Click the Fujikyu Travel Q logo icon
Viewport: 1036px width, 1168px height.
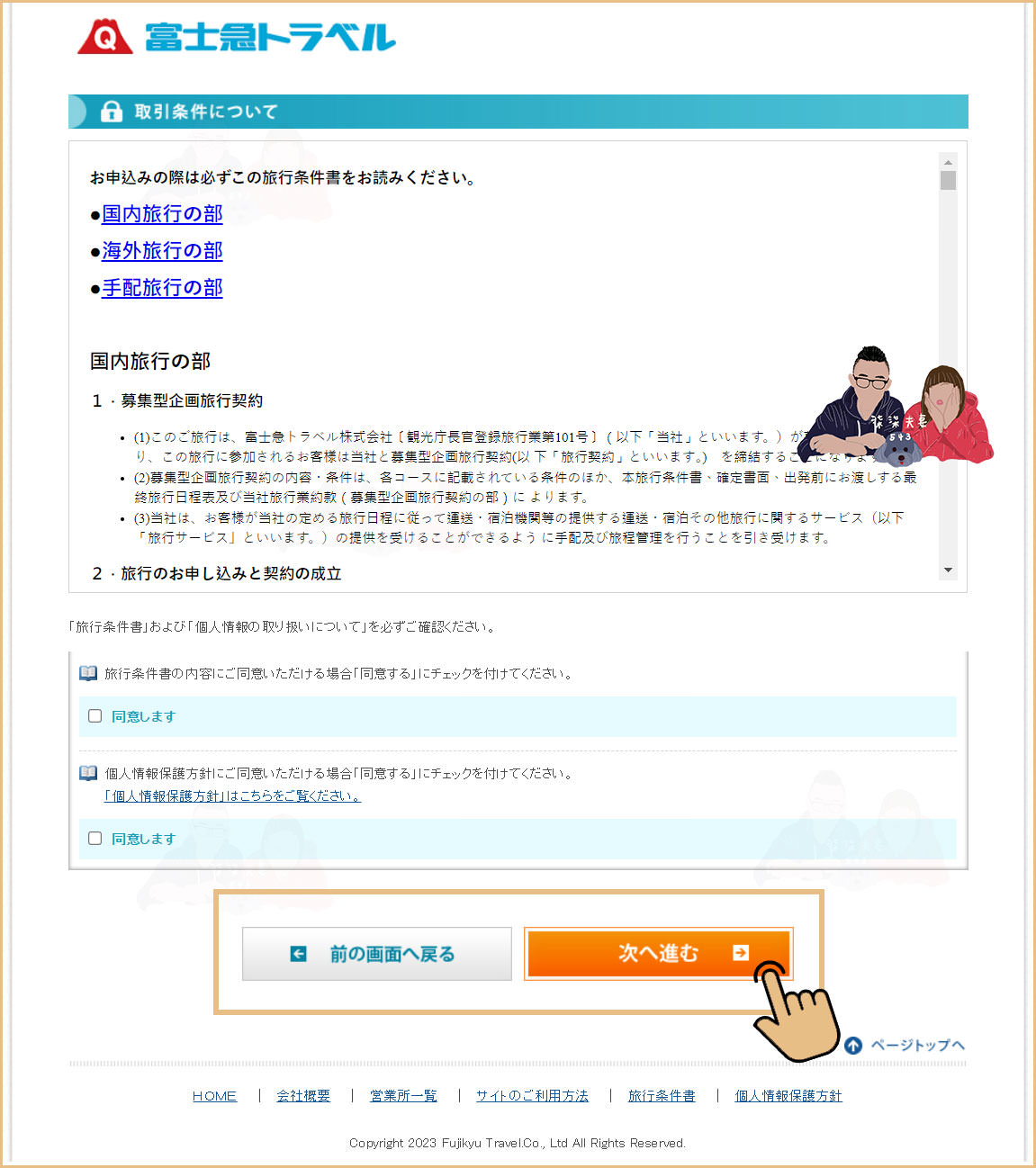104,37
